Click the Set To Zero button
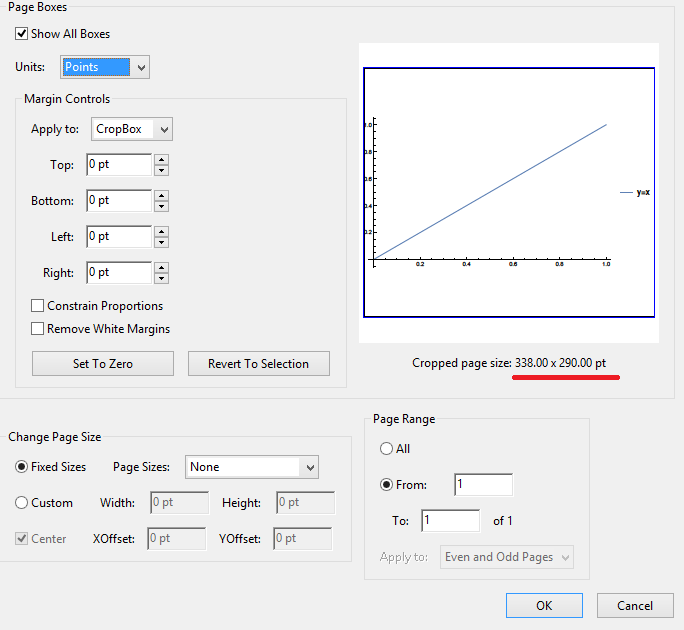The height and width of the screenshot is (630, 684). click(103, 363)
